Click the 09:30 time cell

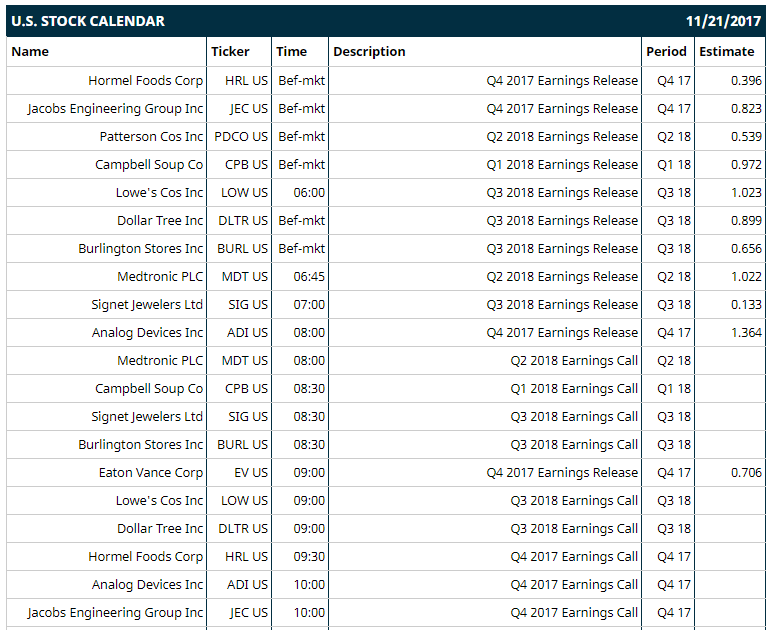tap(309, 556)
